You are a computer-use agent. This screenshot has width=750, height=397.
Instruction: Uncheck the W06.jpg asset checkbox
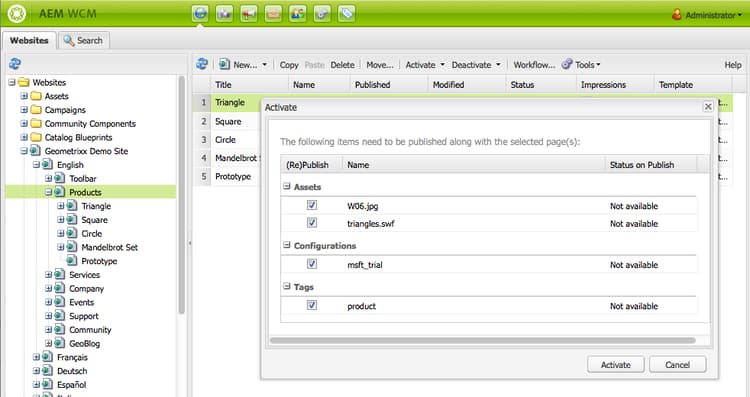(x=312, y=205)
